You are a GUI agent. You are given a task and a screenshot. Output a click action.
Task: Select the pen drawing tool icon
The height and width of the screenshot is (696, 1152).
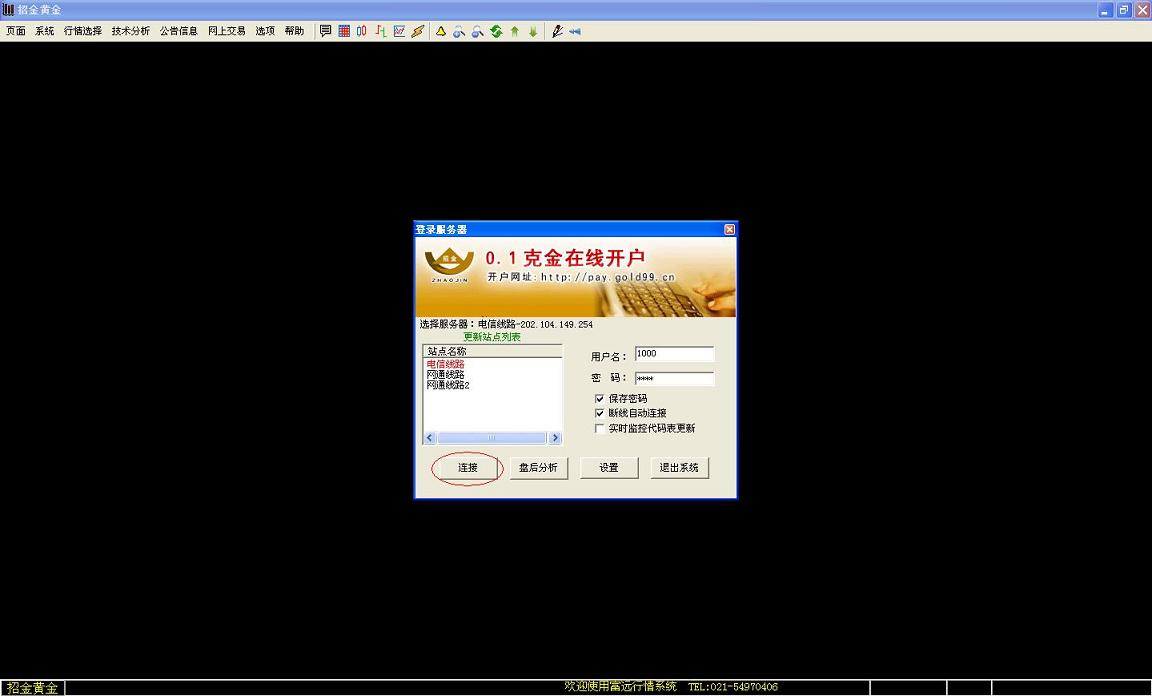(557, 31)
